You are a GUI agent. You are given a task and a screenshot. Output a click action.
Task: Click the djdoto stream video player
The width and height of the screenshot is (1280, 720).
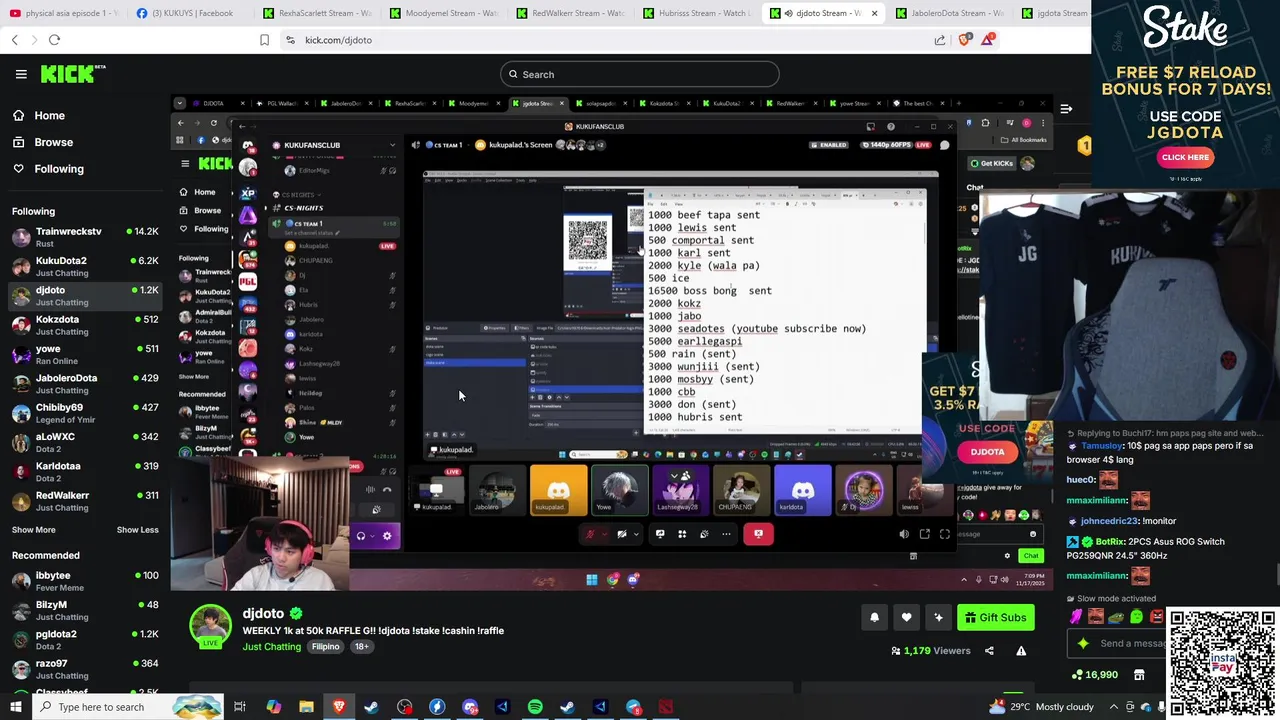pyautogui.click(x=610, y=343)
